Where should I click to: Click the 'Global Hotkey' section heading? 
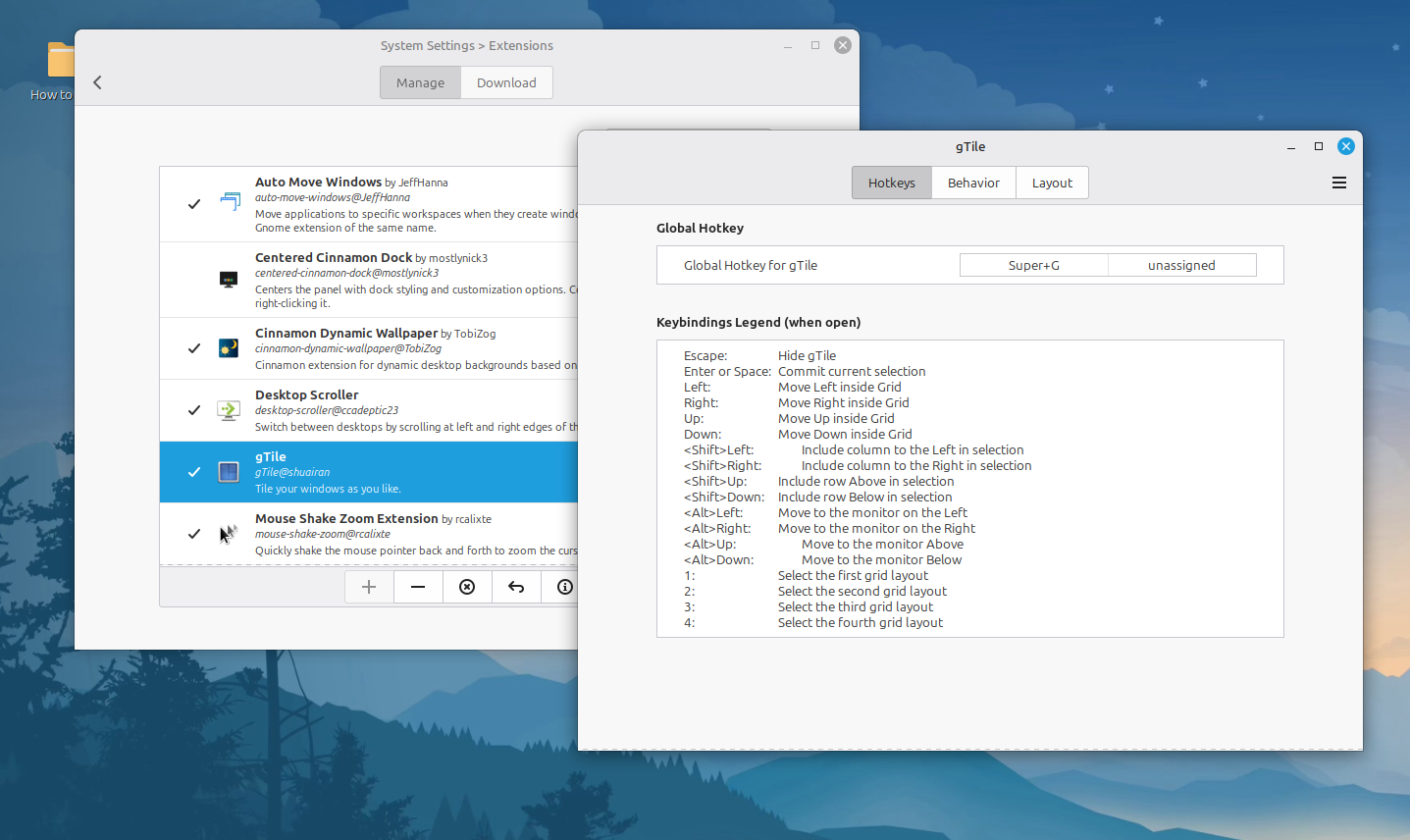click(x=700, y=228)
